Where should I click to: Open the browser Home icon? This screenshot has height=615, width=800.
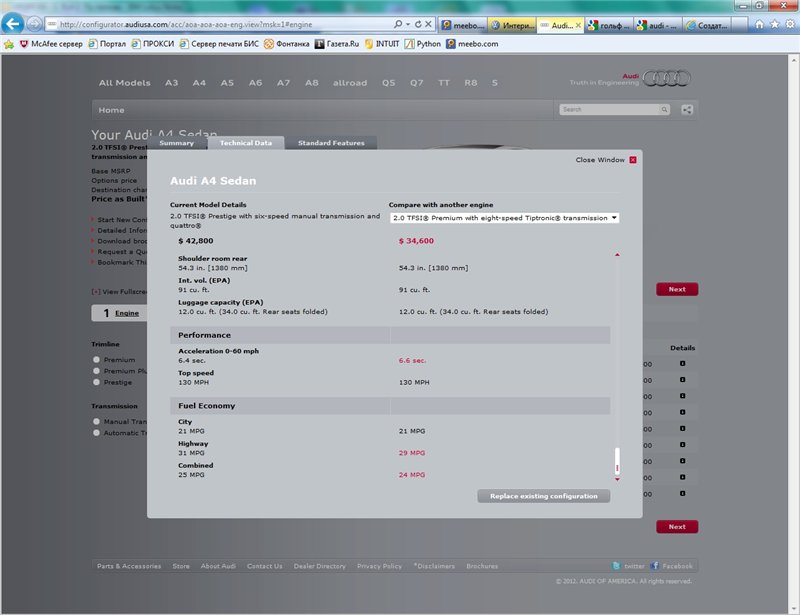tap(760, 24)
